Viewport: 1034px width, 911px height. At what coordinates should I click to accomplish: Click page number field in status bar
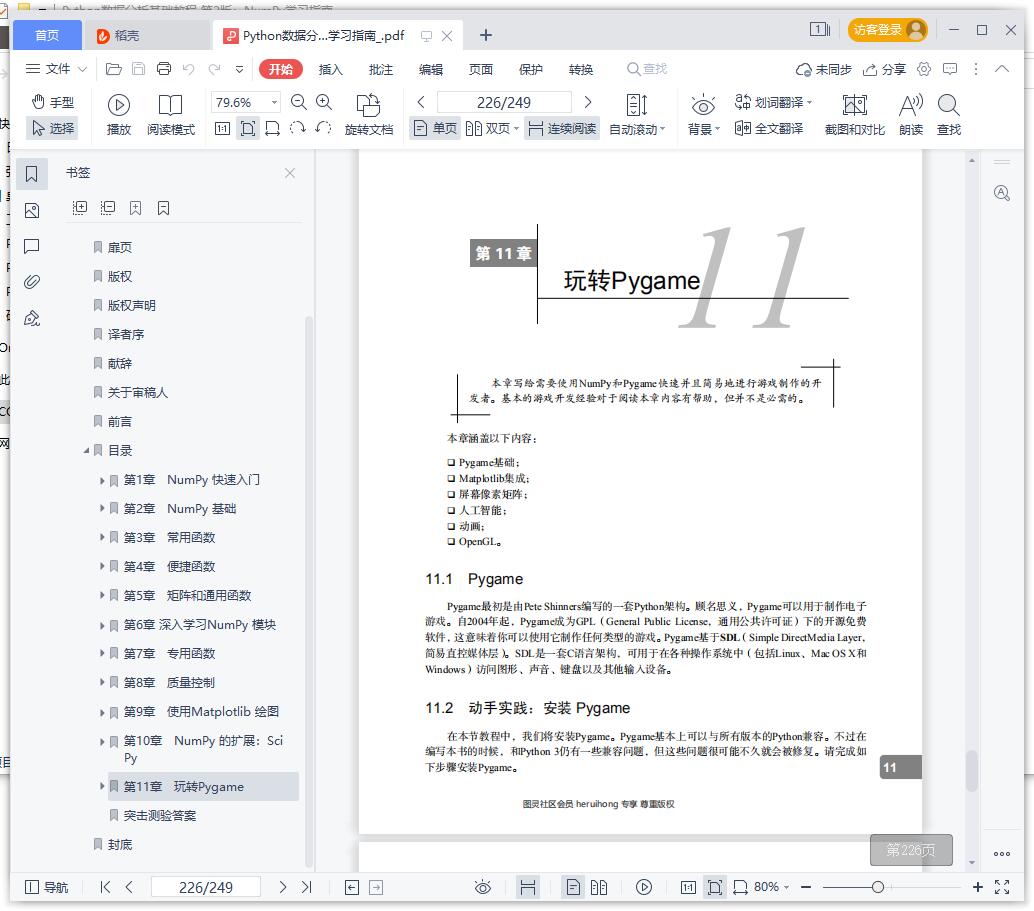click(x=205, y=887)
